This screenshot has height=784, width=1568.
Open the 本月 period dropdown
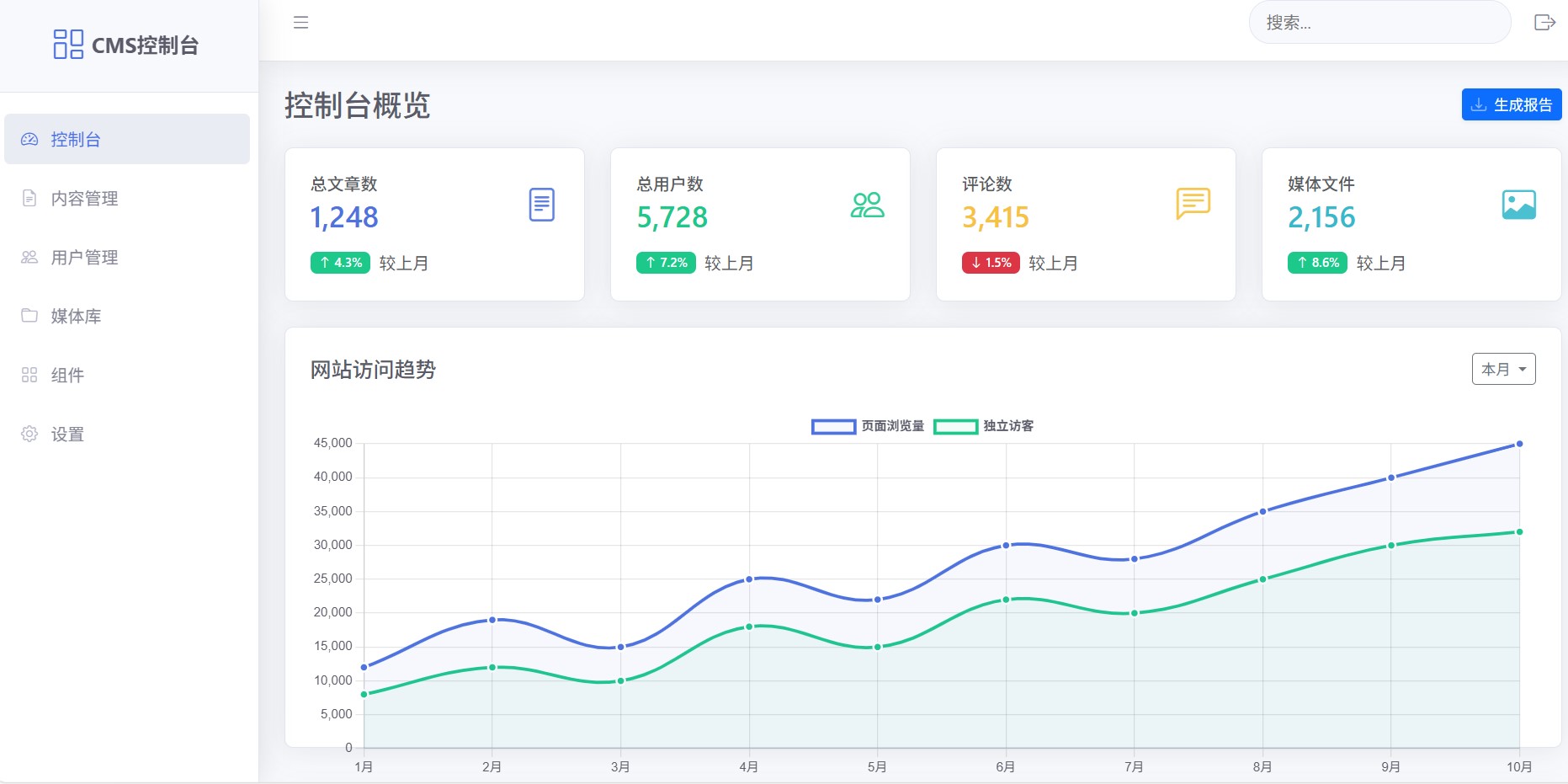point(1503,369)
